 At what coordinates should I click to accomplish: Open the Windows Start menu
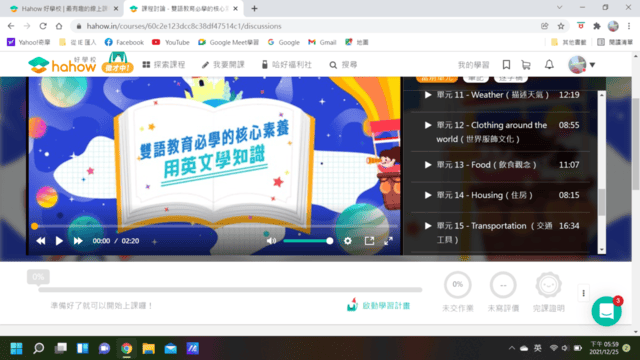tap(16, 348)
